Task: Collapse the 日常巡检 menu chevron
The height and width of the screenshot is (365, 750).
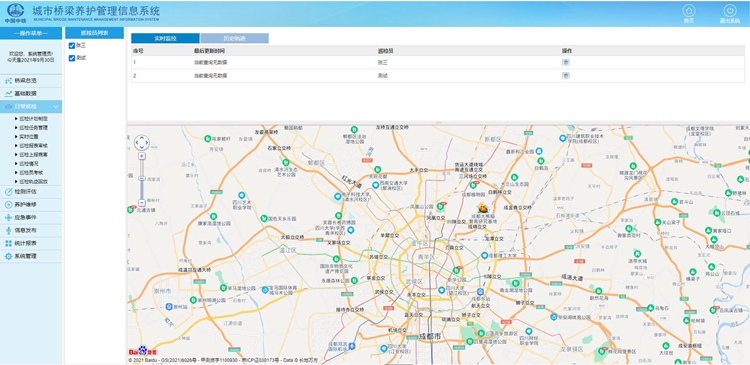Action: (x=56, y=106)
